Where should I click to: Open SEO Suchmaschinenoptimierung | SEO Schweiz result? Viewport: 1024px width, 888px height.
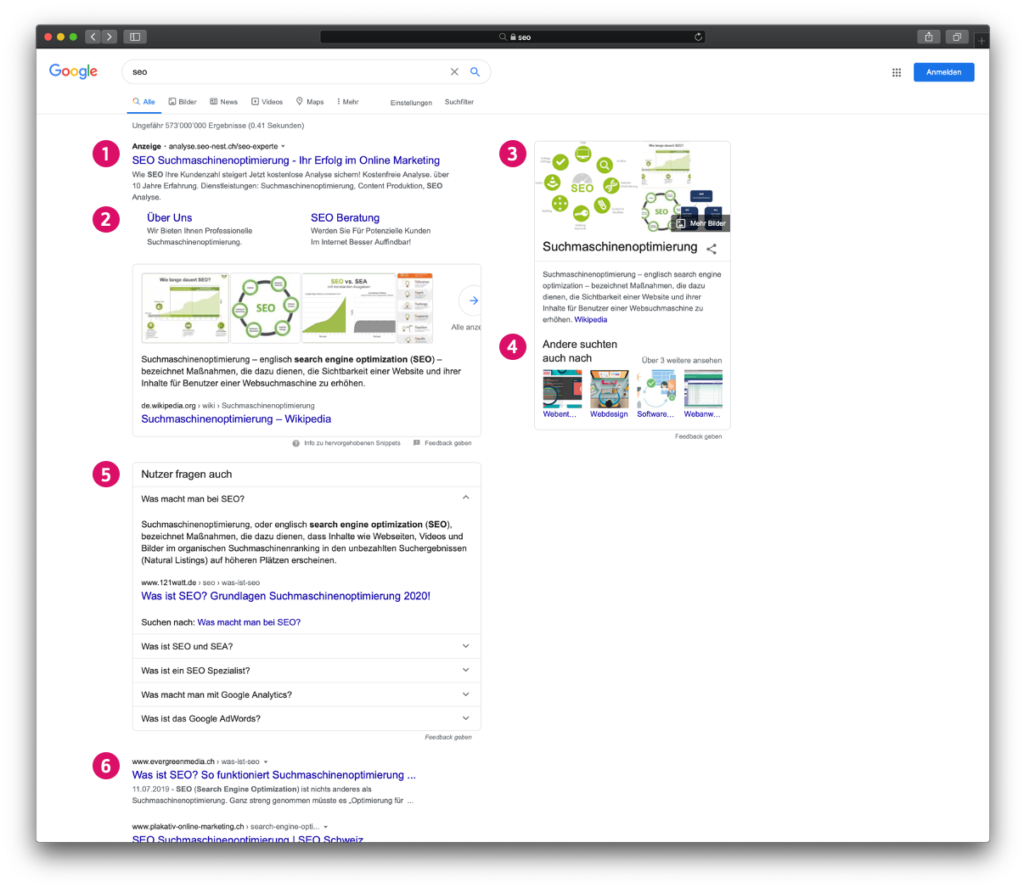[x=248, y=838]
